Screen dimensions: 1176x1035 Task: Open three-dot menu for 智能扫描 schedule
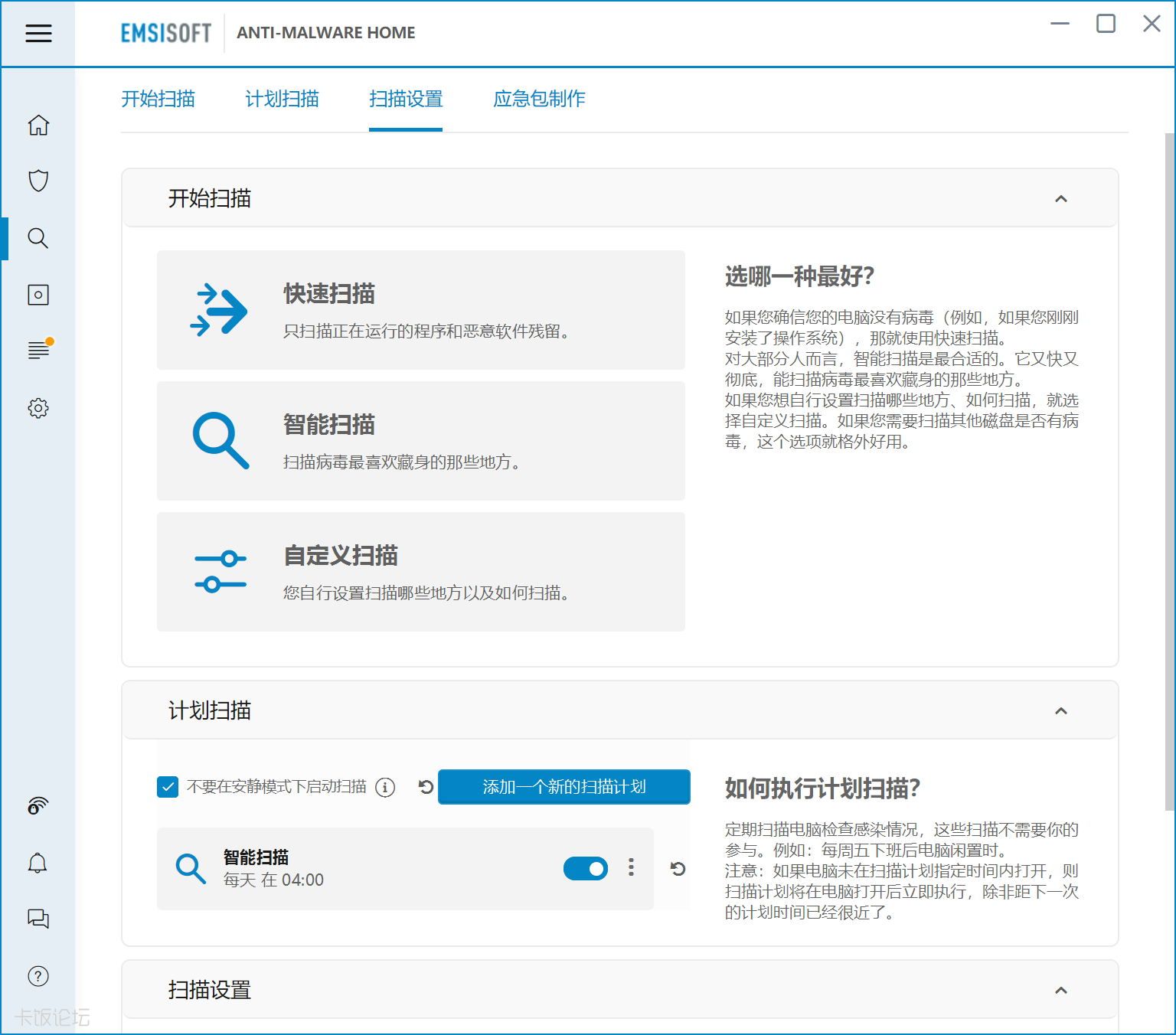[x=631, y=867]
